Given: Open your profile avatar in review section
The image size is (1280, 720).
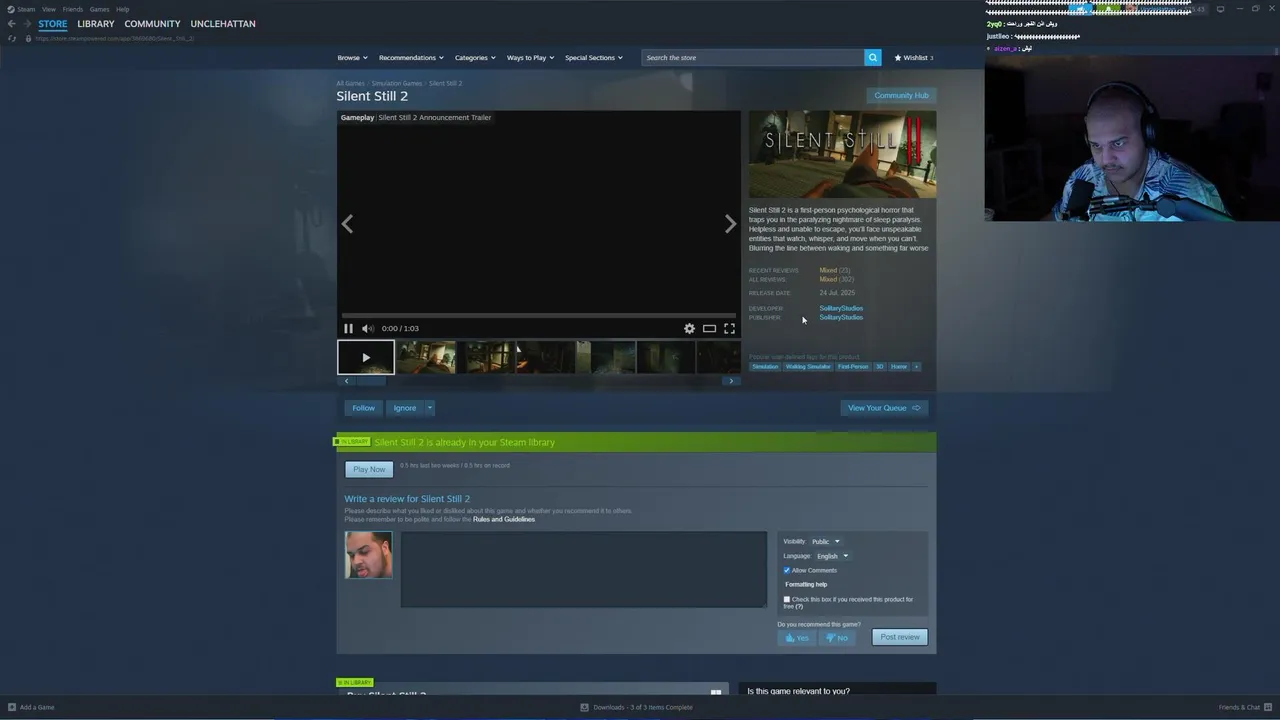Looking at the screenshot, I should [368, 555].
